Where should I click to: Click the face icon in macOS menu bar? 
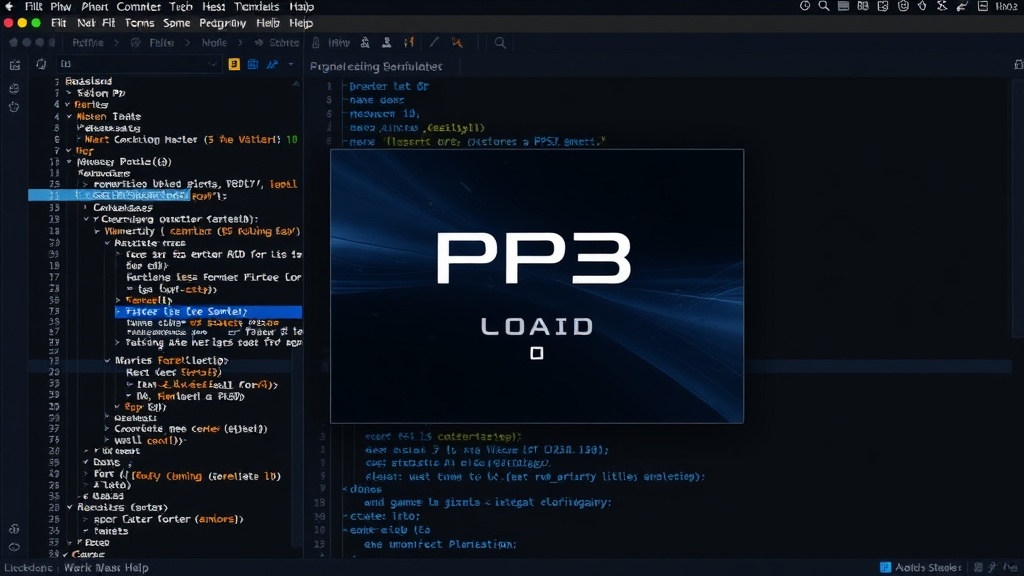[903, 6]
